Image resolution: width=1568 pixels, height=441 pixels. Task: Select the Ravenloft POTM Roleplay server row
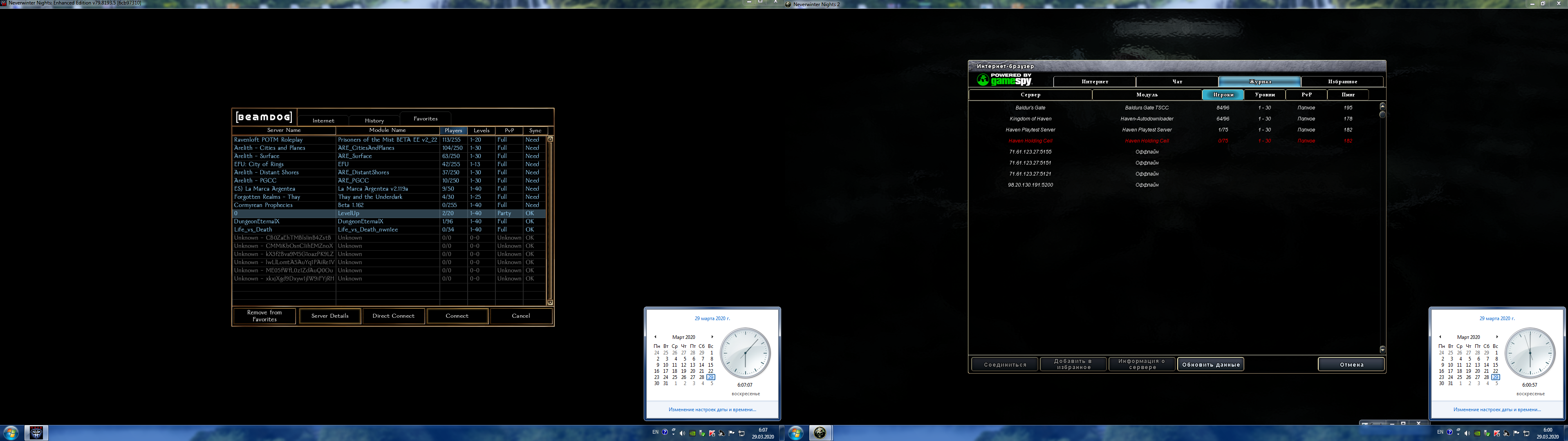pos(390,140)
